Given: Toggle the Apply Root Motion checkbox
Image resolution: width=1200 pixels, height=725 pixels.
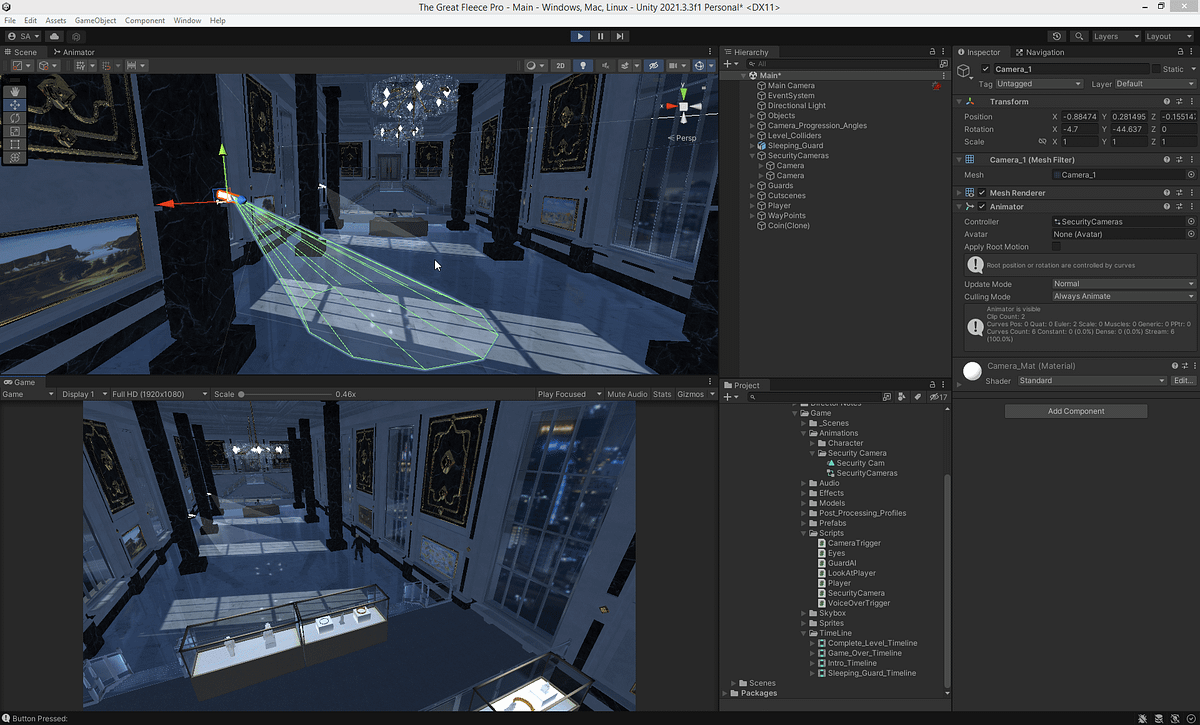Looking at the screenshot, I should pyautogui.click(x=1057, y=246).
